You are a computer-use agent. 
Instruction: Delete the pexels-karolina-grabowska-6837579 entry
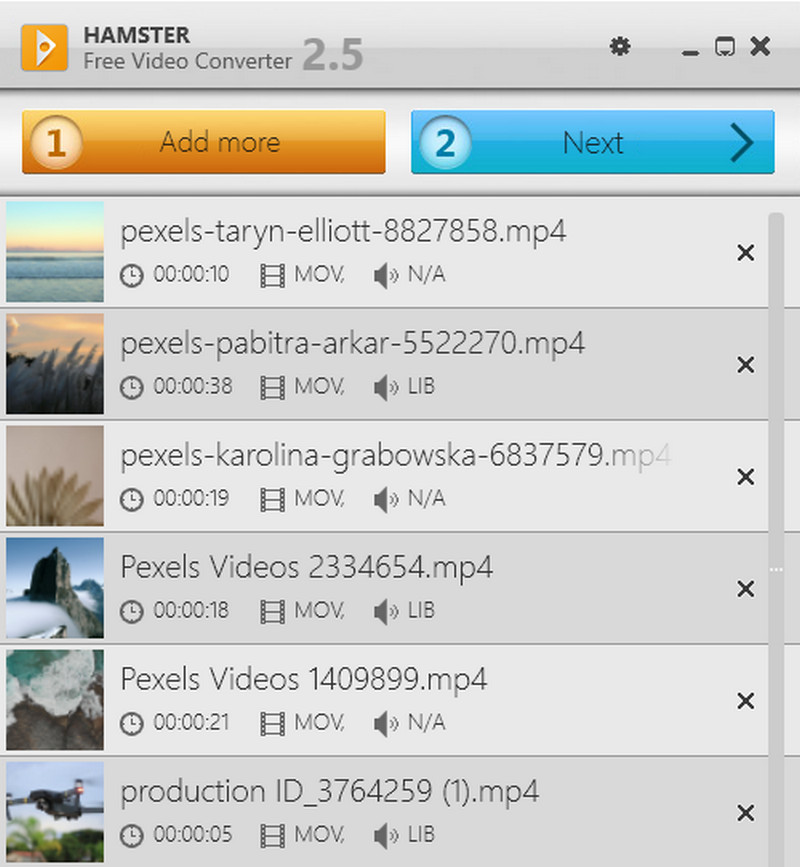pyautogui.click(x=745, y=478)
